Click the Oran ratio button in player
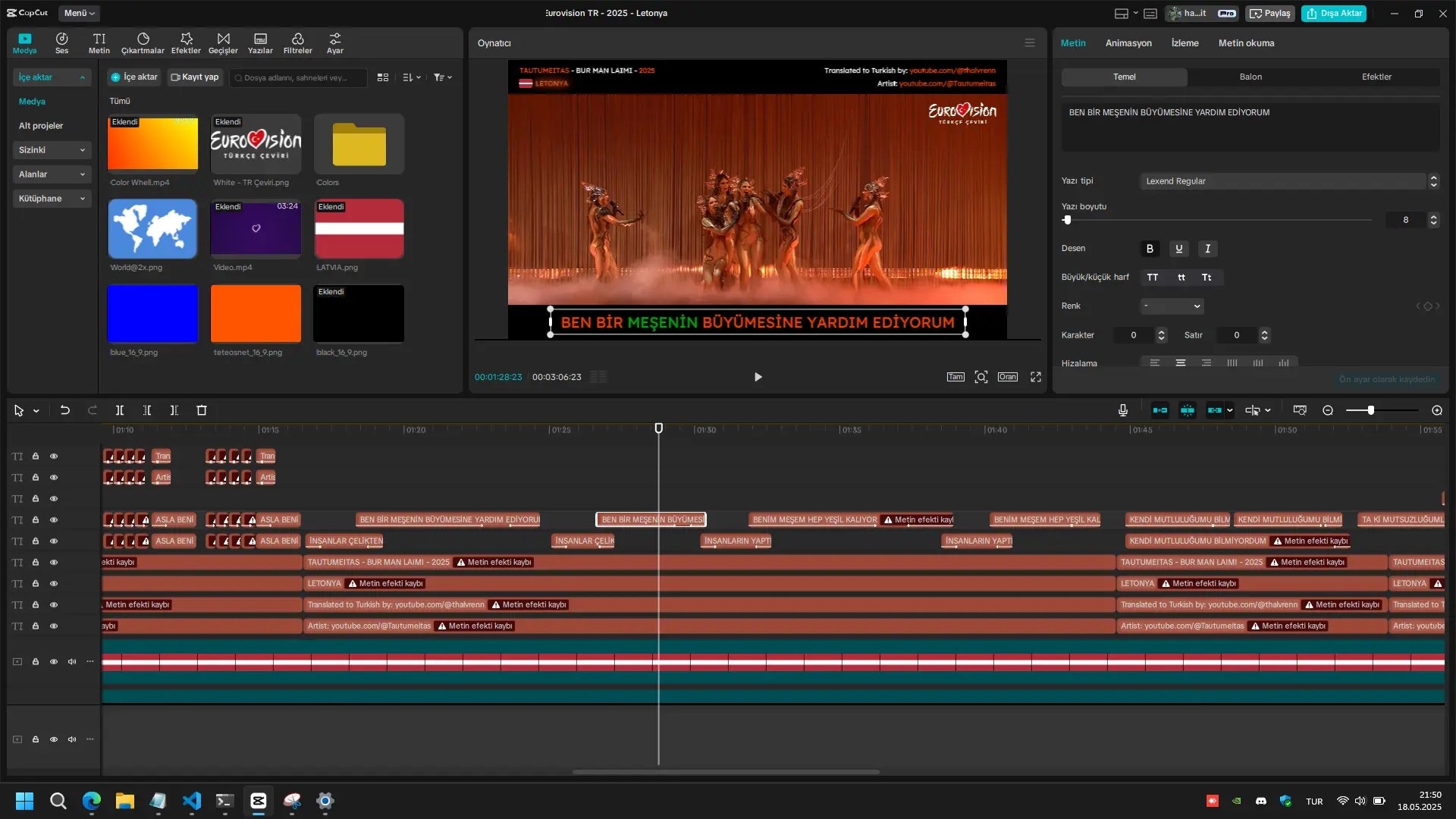The image size is (1456, 819). point(1008,377)
